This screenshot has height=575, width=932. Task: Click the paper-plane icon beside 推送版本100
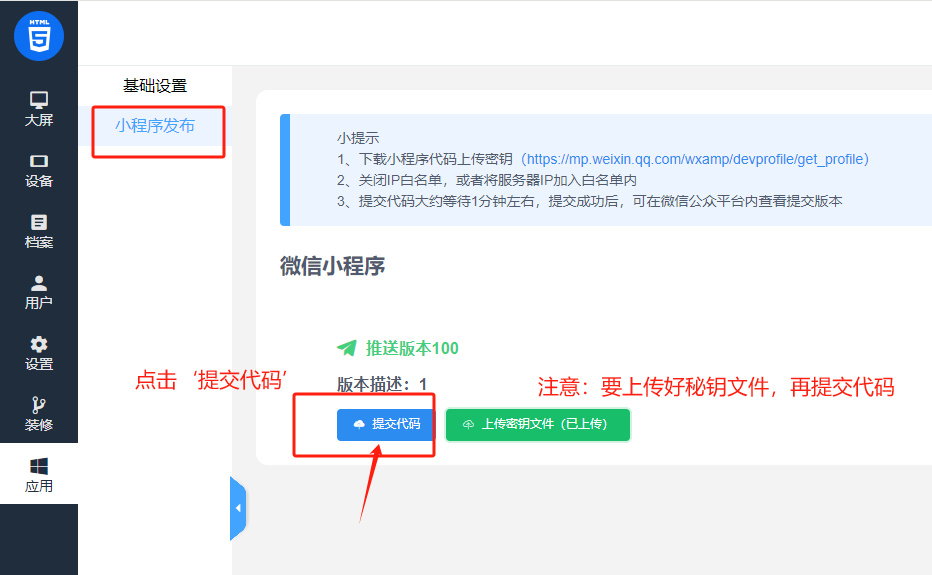347,348
